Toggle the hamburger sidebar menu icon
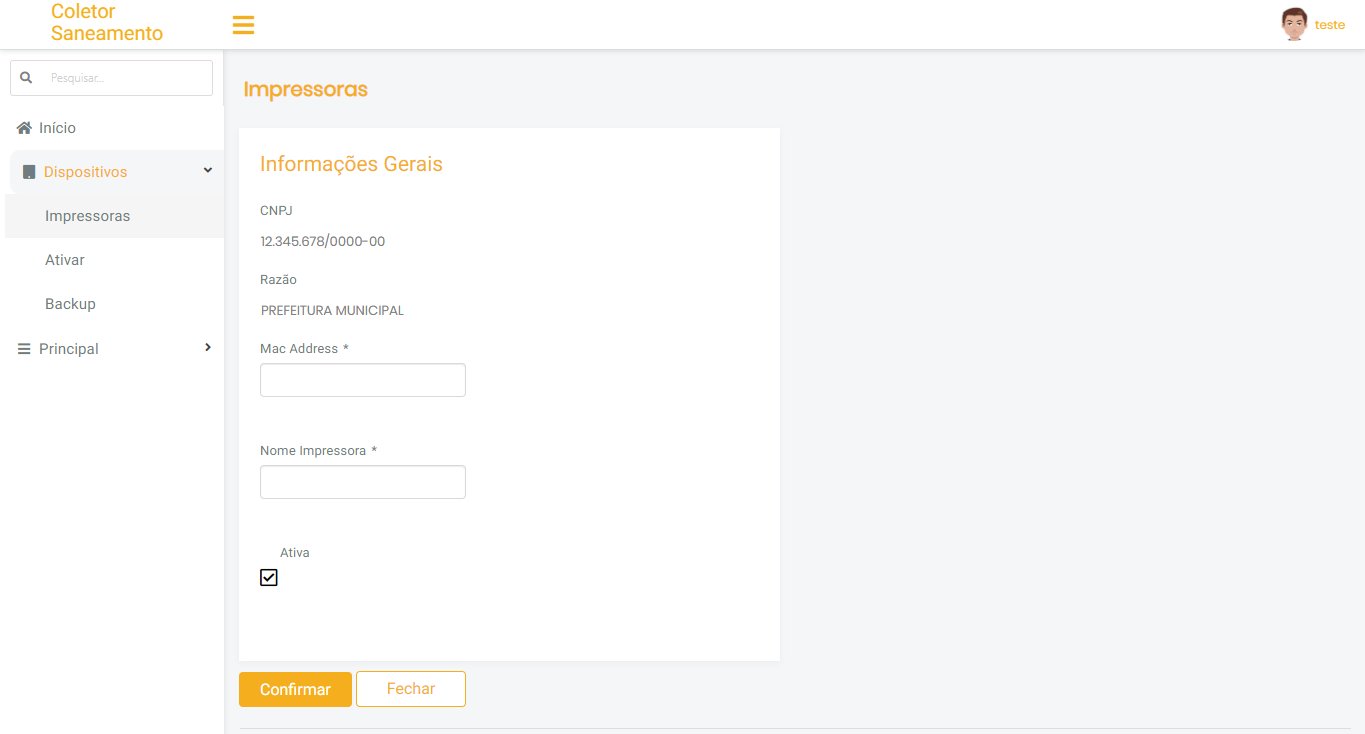Viewport: 1365px width, 734px height. (243, 25)
